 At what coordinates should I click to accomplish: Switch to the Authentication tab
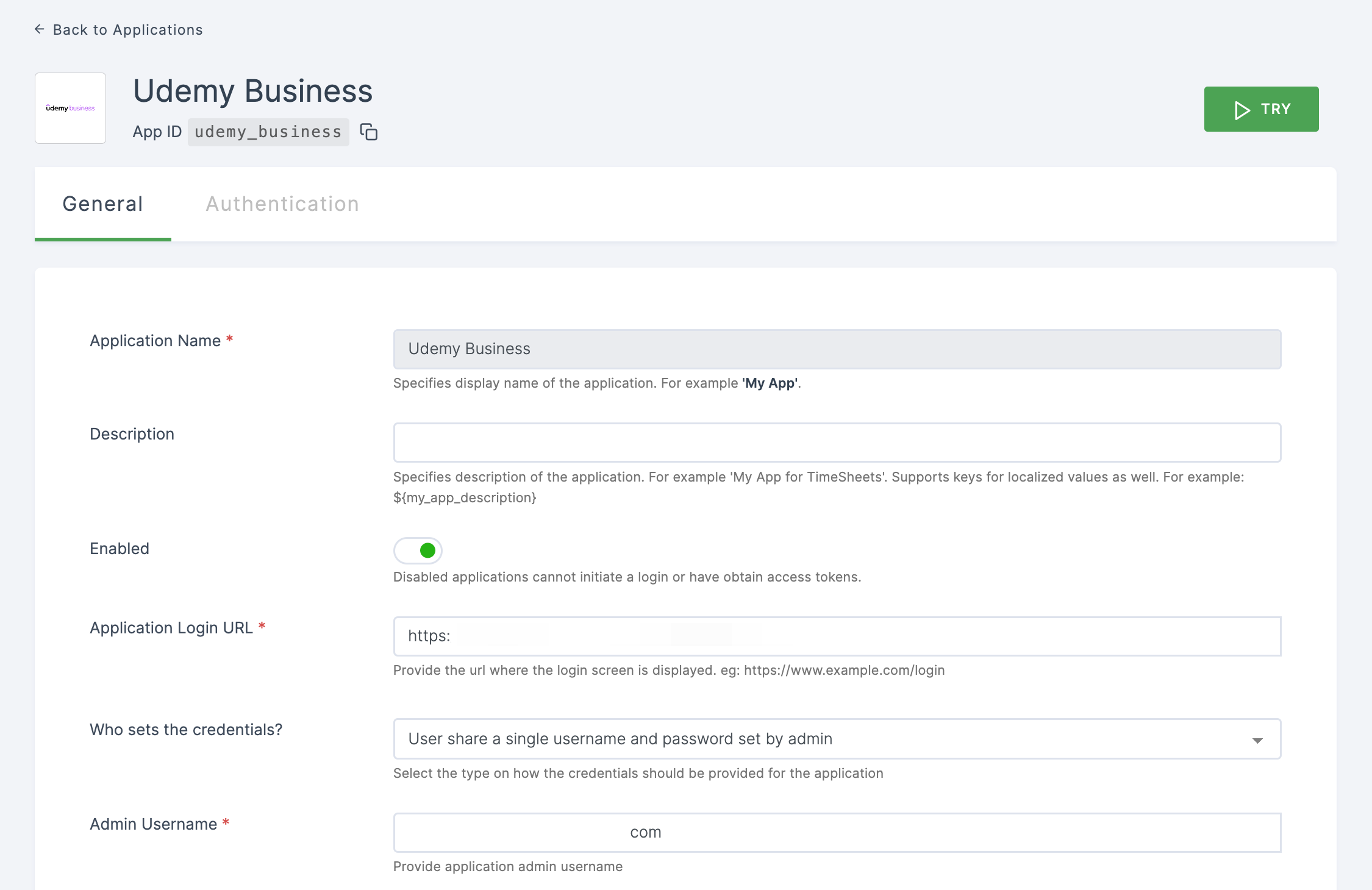click(x=282, y=204)
